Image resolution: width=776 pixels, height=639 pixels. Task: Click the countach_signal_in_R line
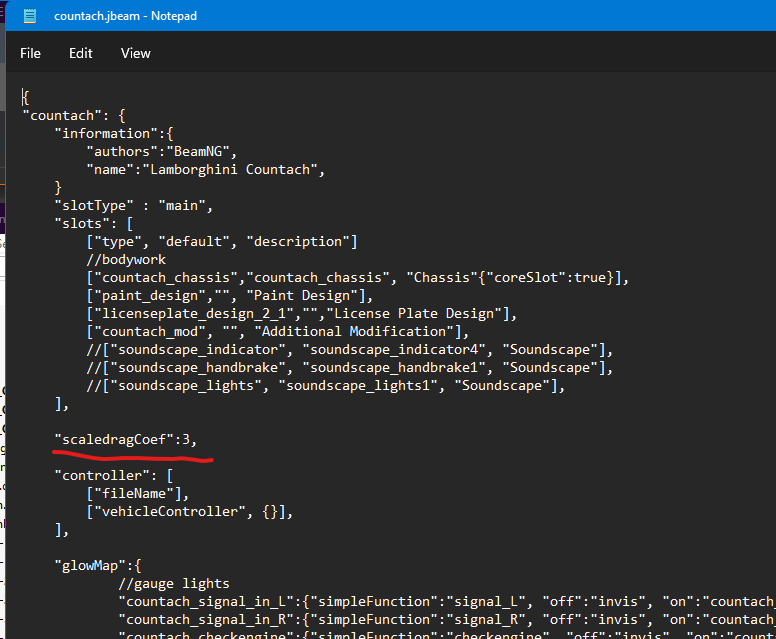[x=447, y=620]
